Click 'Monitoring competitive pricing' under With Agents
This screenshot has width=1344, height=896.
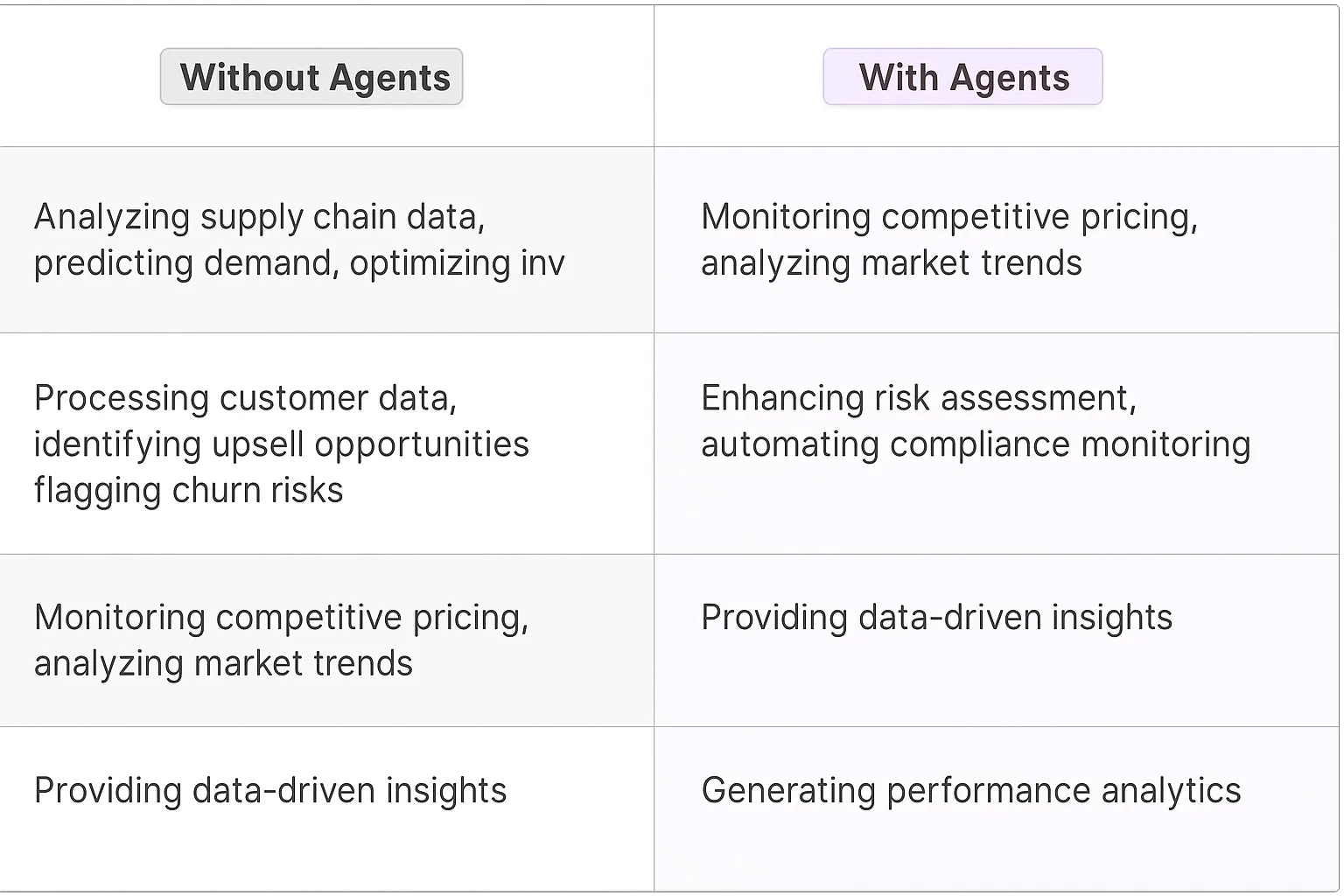[x=949, y=217]
